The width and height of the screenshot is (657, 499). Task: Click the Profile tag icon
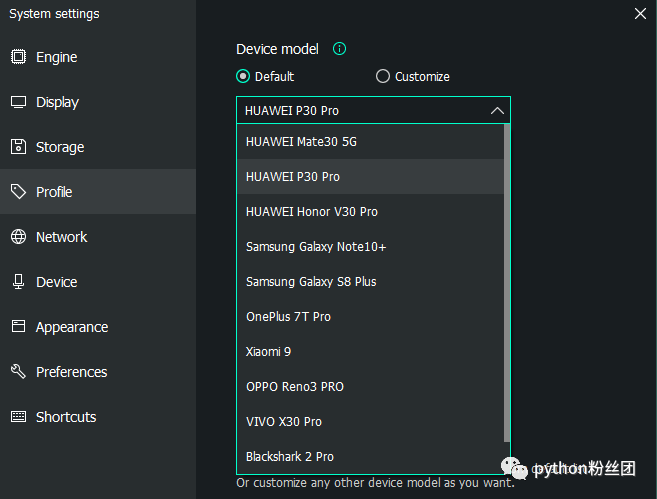(18, 192)
